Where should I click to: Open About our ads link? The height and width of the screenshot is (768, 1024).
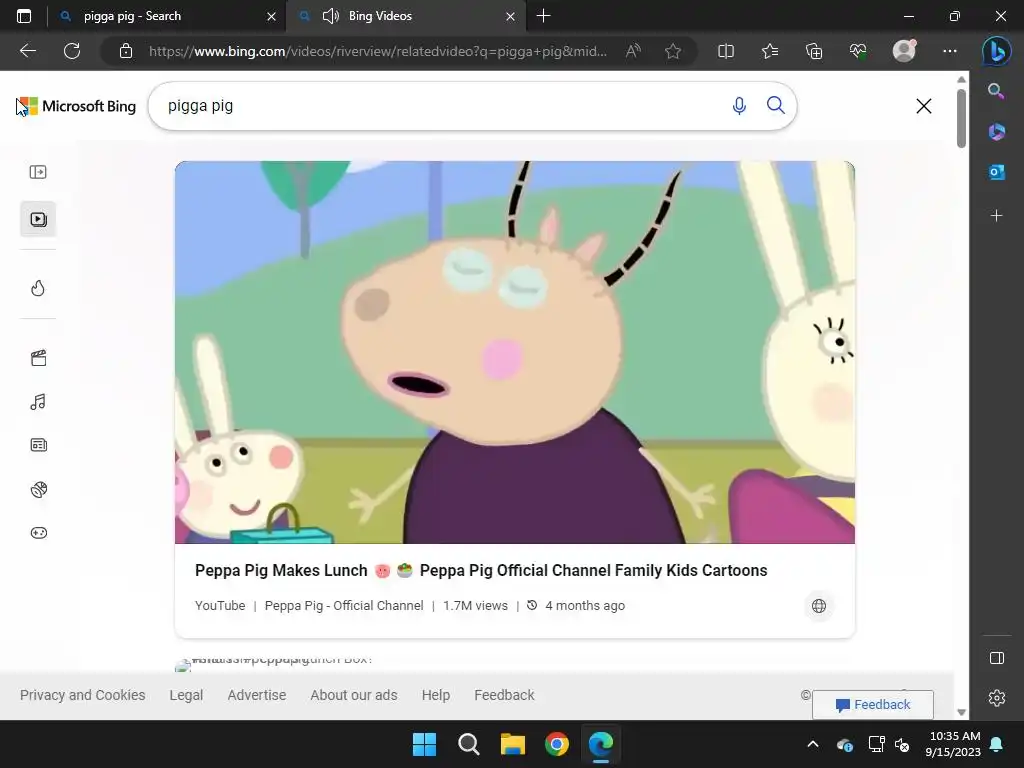point(354,695)
